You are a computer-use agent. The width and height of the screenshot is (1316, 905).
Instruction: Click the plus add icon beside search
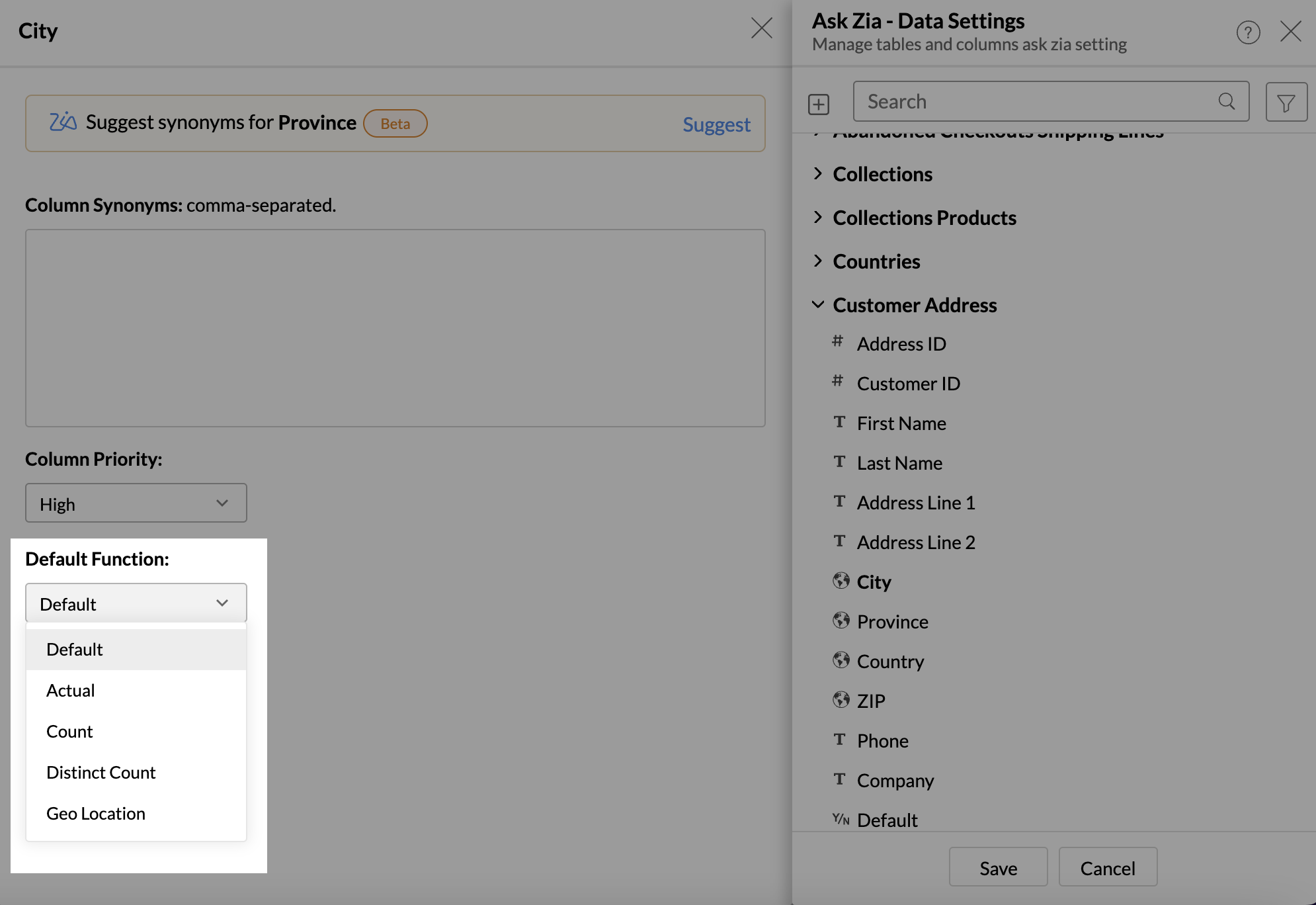819,104
